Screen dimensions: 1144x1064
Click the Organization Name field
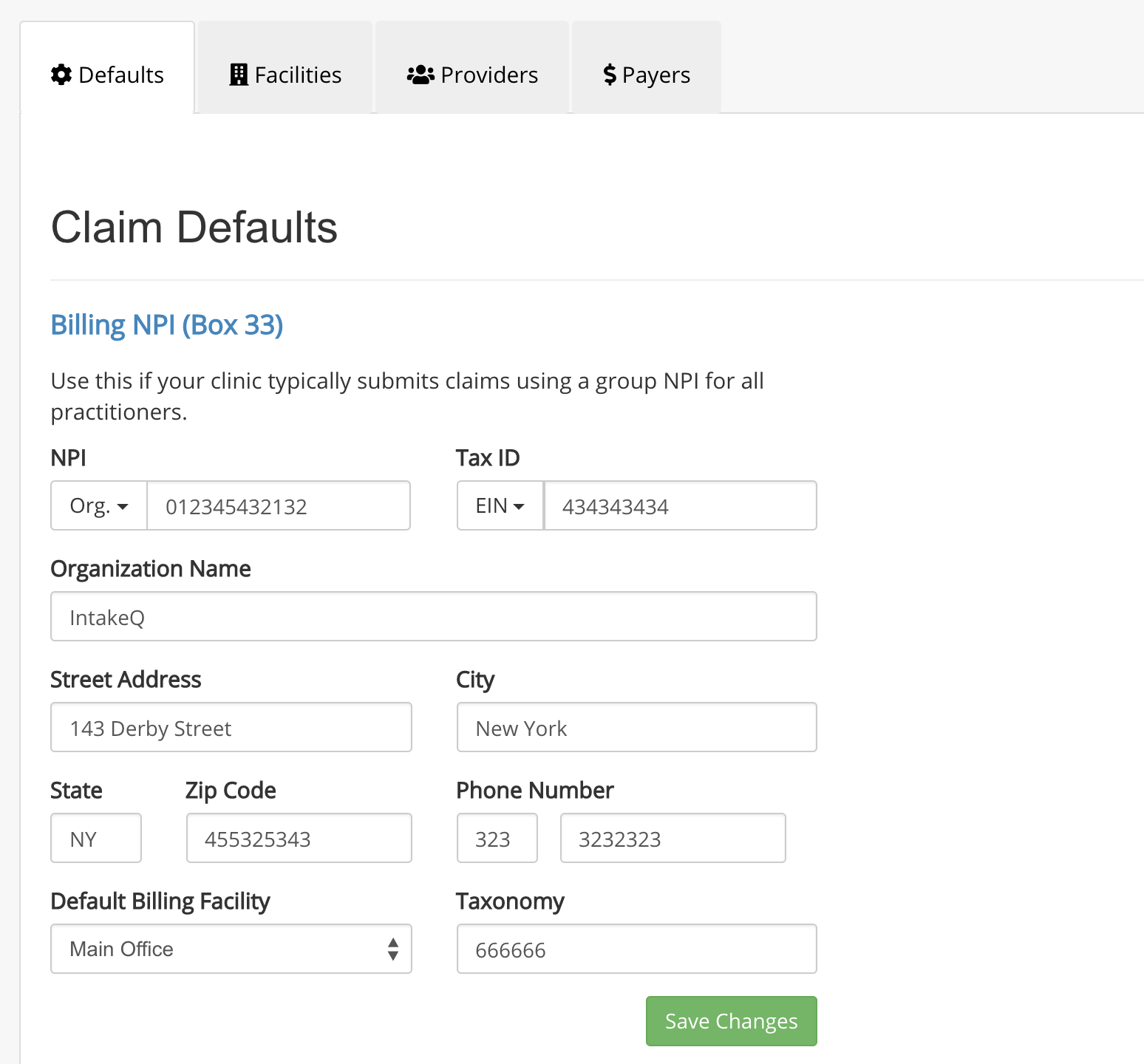click(433, 617)
